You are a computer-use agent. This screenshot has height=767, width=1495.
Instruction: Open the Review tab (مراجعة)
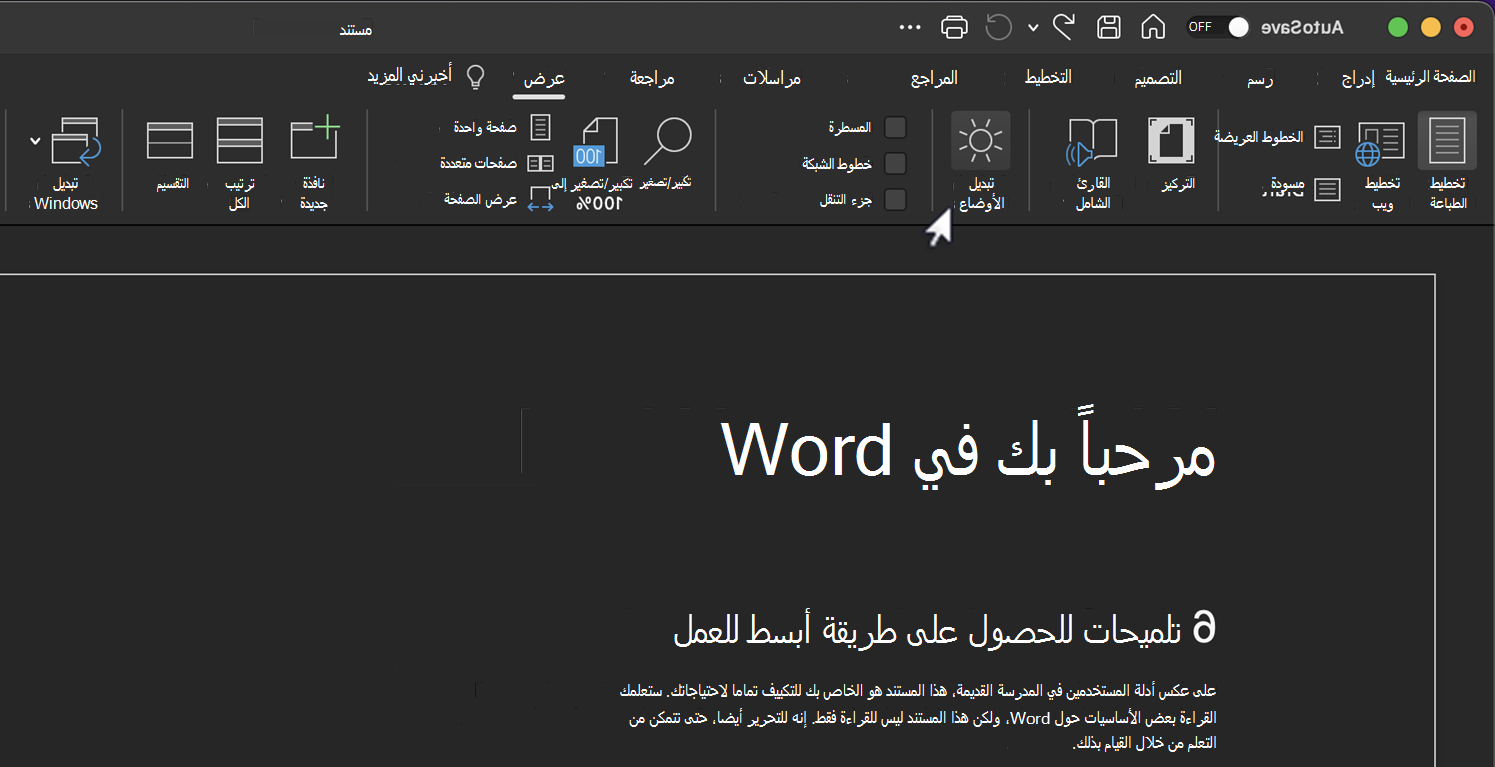(652, 78)
